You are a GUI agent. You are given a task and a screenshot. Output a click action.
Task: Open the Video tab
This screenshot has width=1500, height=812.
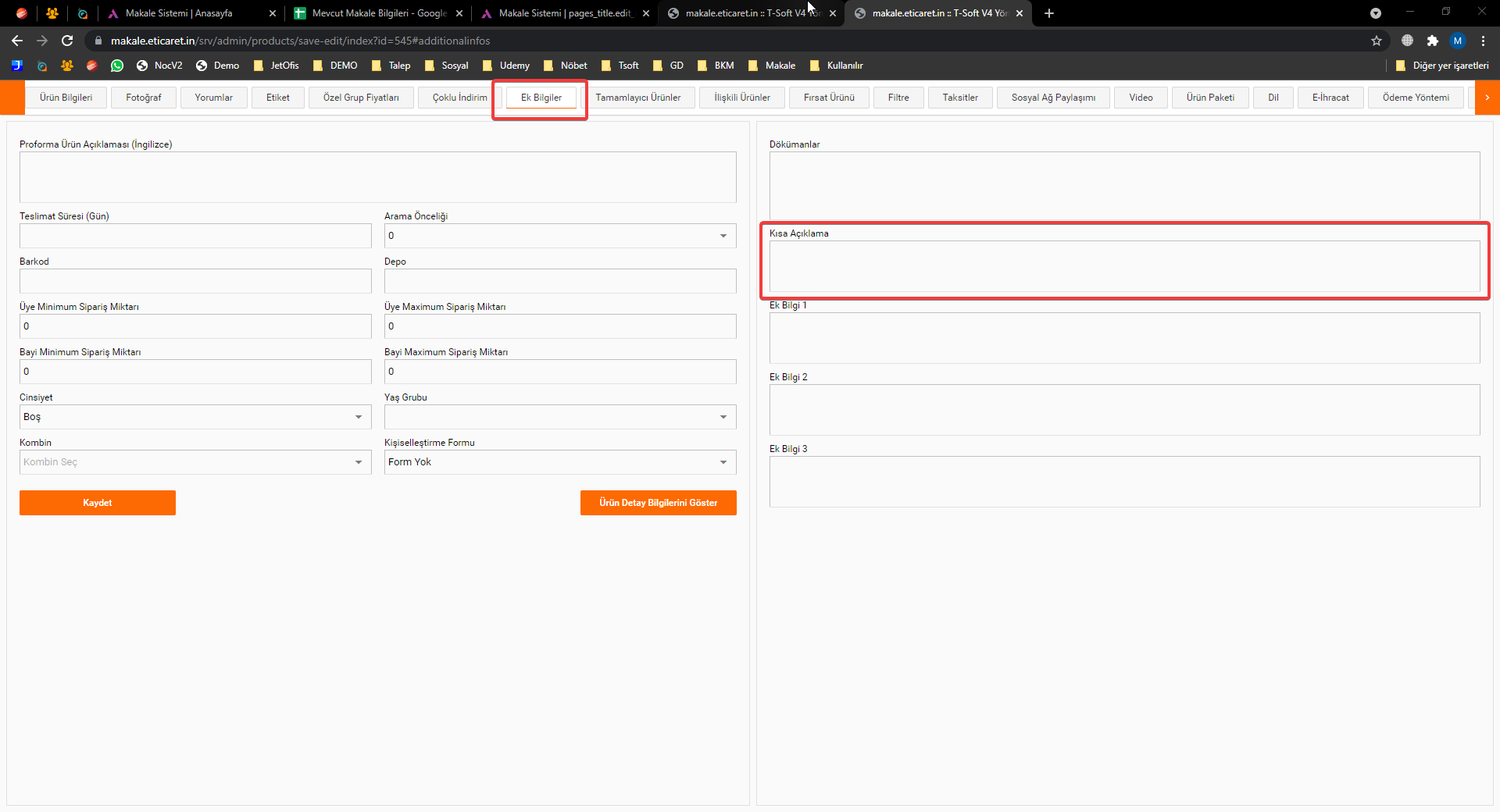1141,98
